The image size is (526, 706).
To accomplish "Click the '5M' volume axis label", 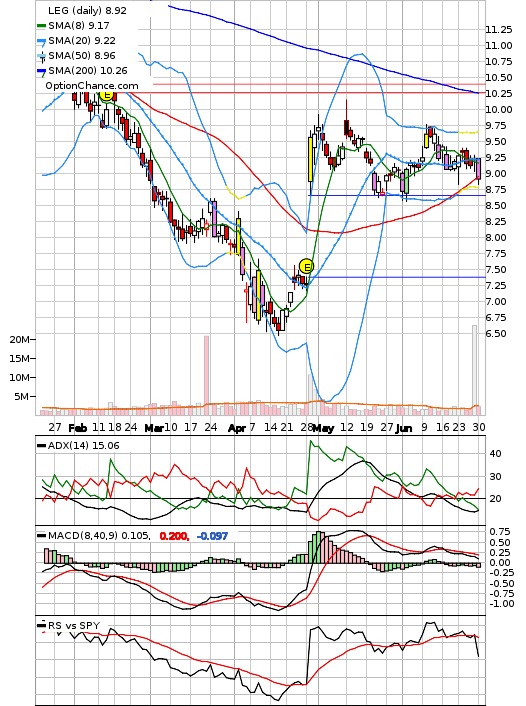I will [21, 397].
